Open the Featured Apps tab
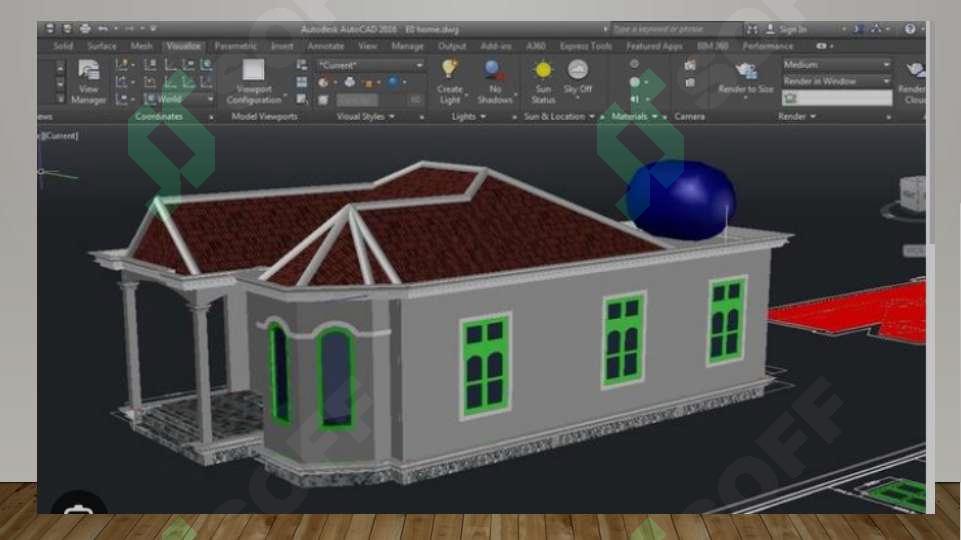This screenshot has height=540, width=961. click(x=654, y=46)
